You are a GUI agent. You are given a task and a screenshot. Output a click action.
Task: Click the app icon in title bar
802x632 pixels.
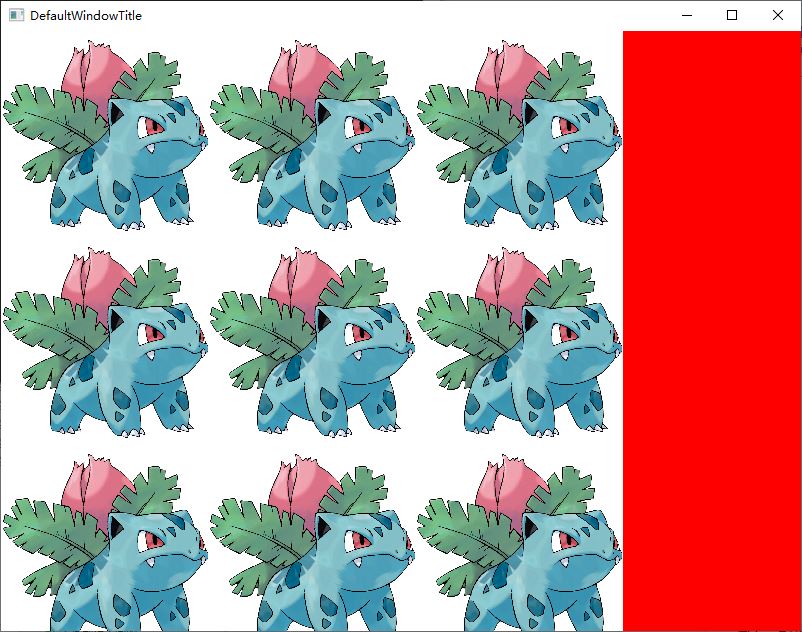16,15
